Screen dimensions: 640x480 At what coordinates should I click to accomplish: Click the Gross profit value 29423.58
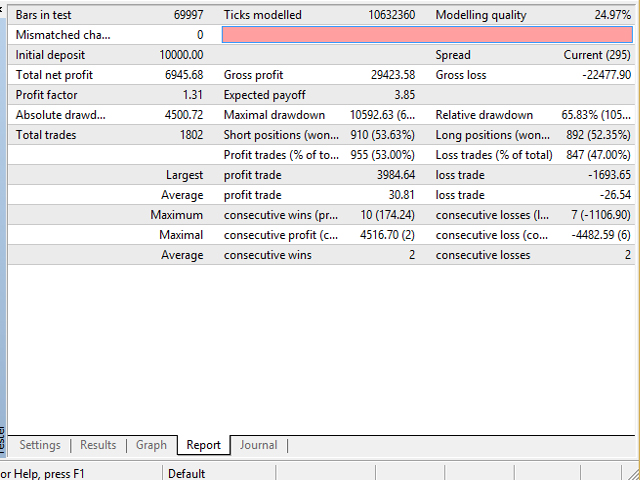[388, 75]
